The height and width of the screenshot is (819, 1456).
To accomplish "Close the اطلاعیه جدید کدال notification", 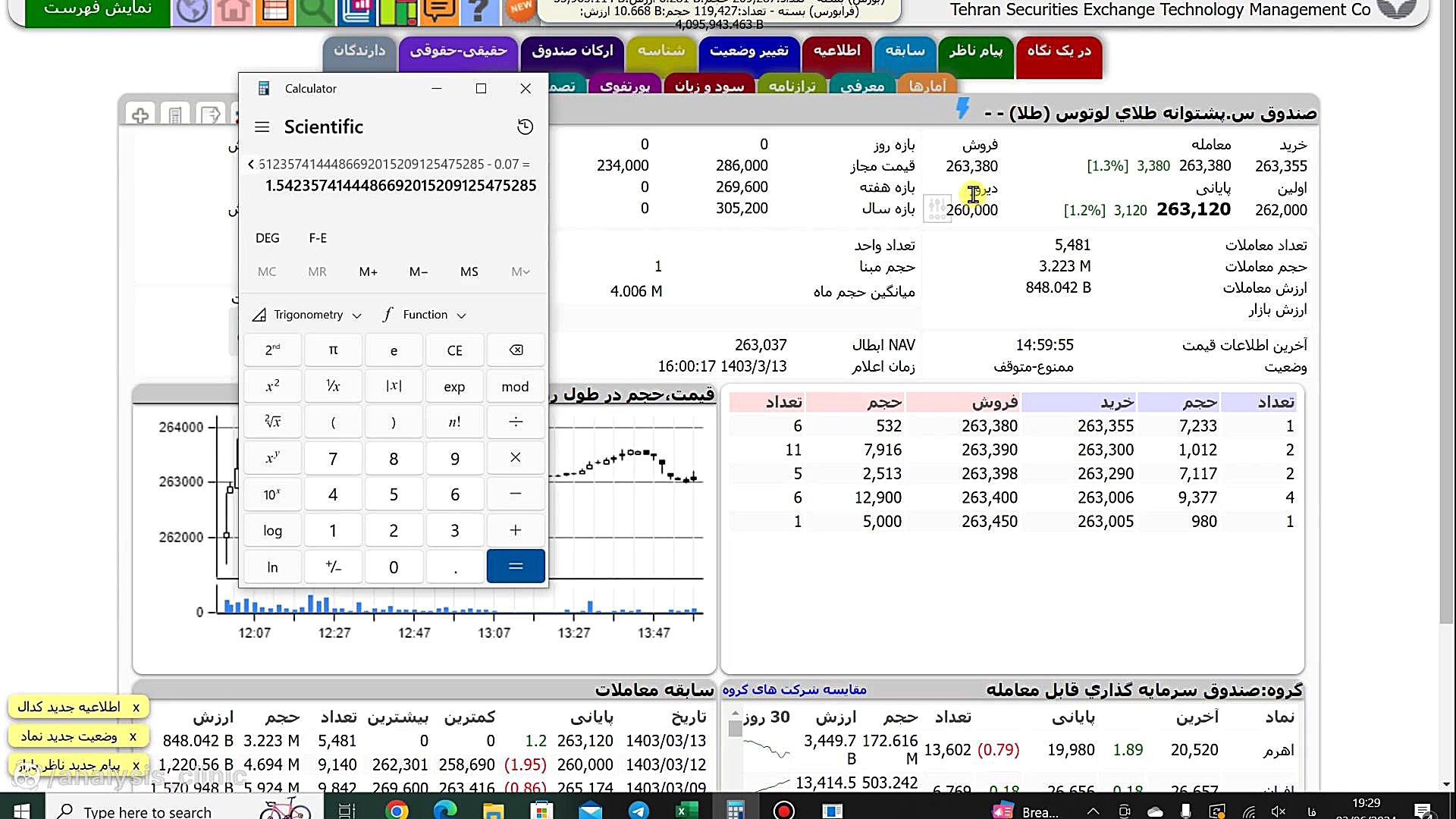I will click(x=136, y=707).
